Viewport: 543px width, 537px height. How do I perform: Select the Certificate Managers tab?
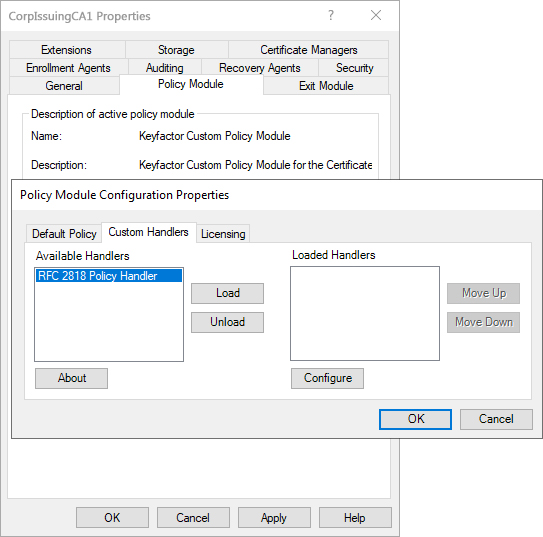coord(308,50)
